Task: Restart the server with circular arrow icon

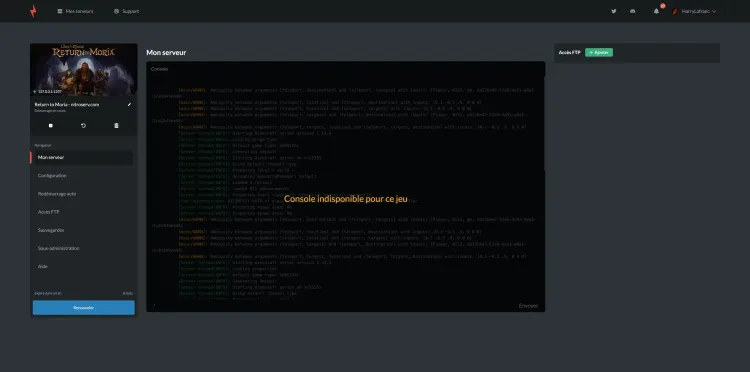Action: click(x=83, y=126)
